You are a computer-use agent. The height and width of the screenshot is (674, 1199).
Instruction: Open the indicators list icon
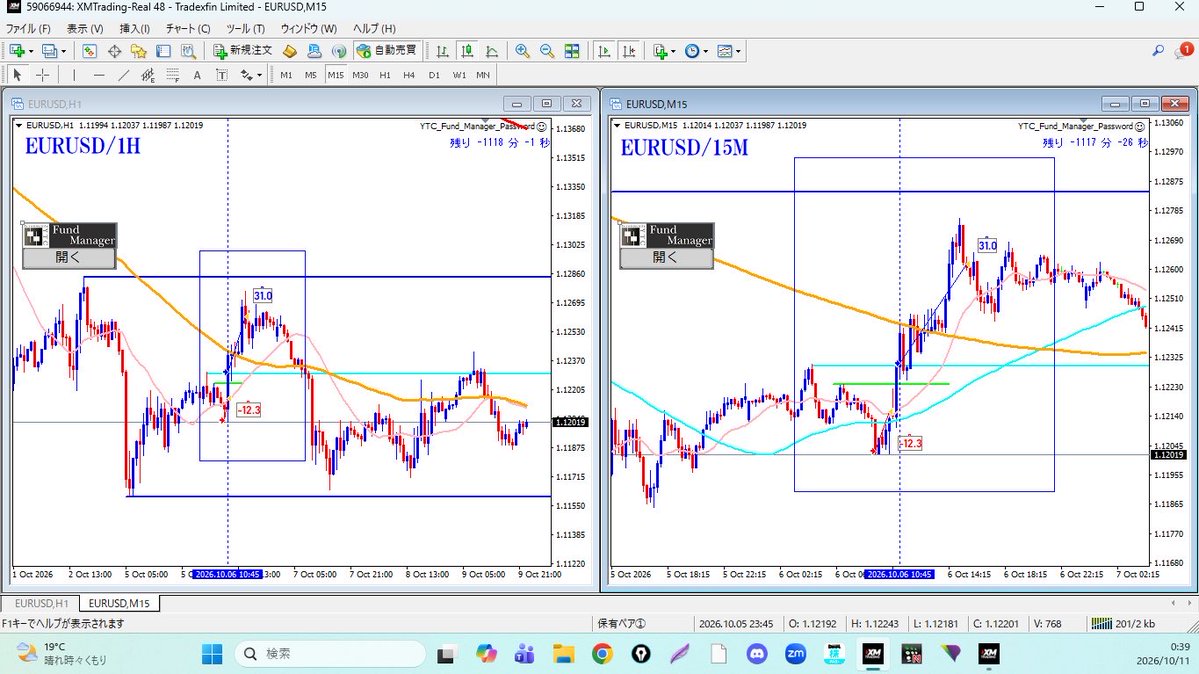click(660, 51)
